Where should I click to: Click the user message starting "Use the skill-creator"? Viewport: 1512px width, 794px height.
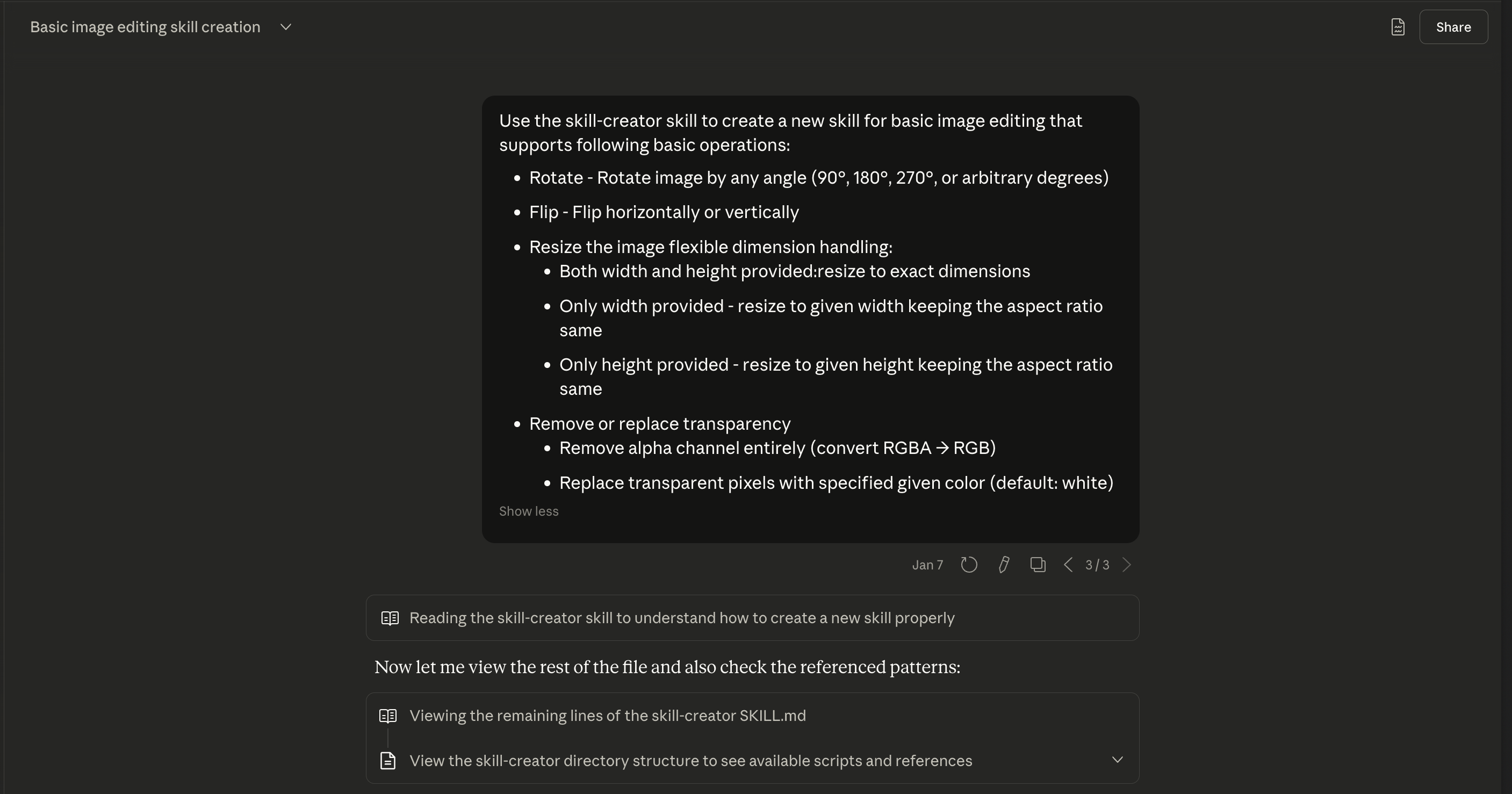790,133
